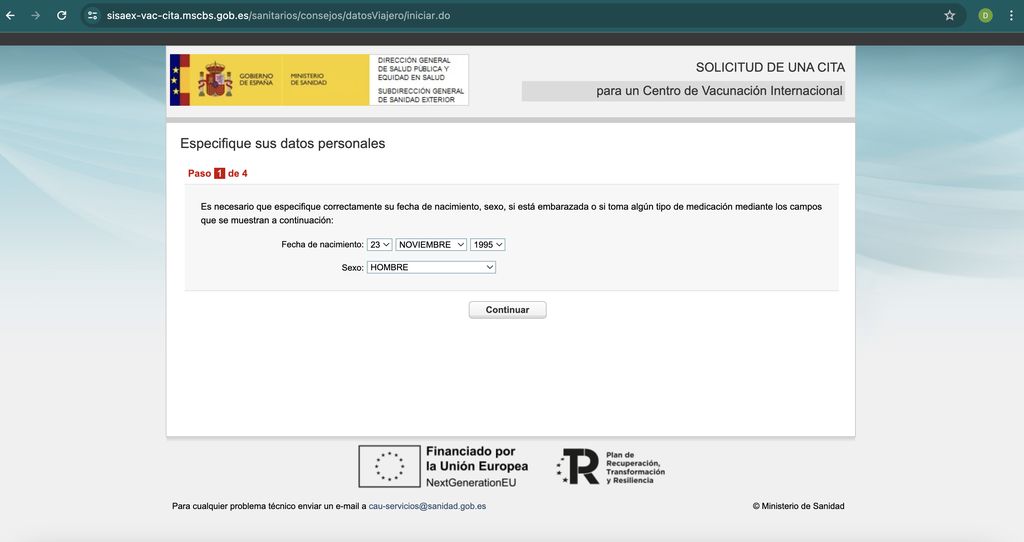Click 'Dirección General de Salud Pública' header text
1024x542 pixels.
pos(414,69)
